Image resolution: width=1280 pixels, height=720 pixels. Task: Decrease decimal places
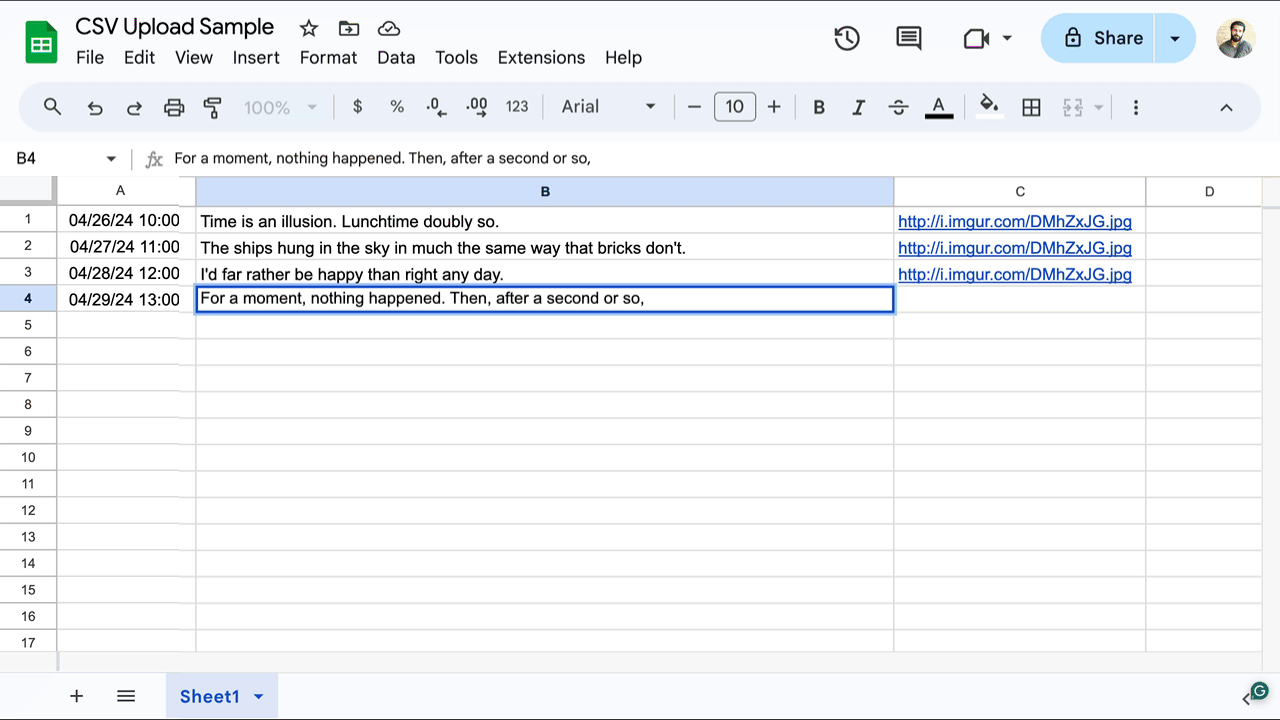point(436,107)
